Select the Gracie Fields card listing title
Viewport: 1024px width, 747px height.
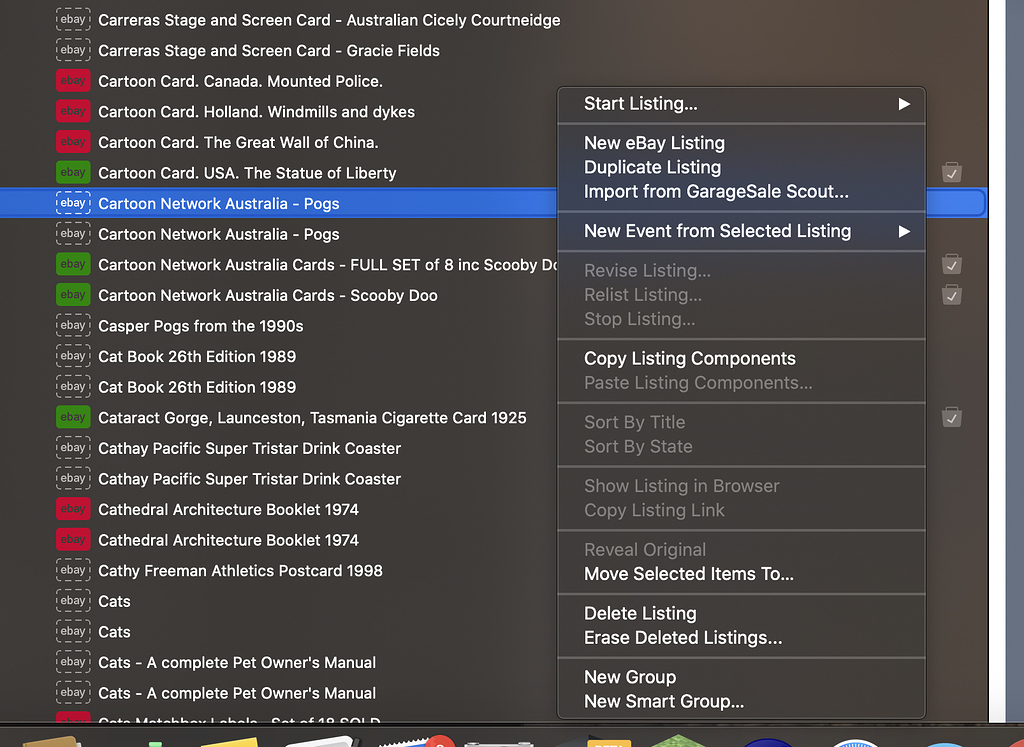tap(269, 51)
